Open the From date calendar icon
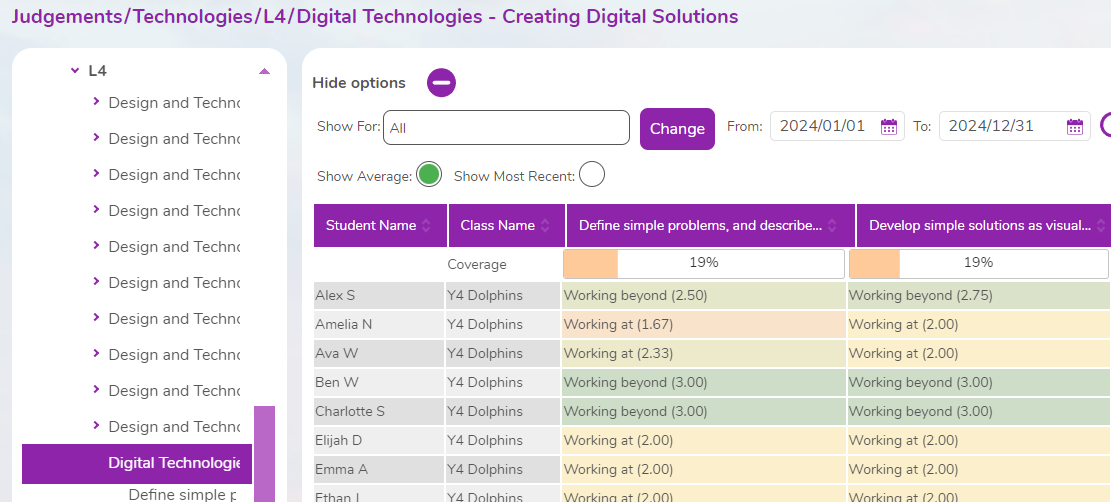This screenshot has height=502, width=1111. point(888,127)
